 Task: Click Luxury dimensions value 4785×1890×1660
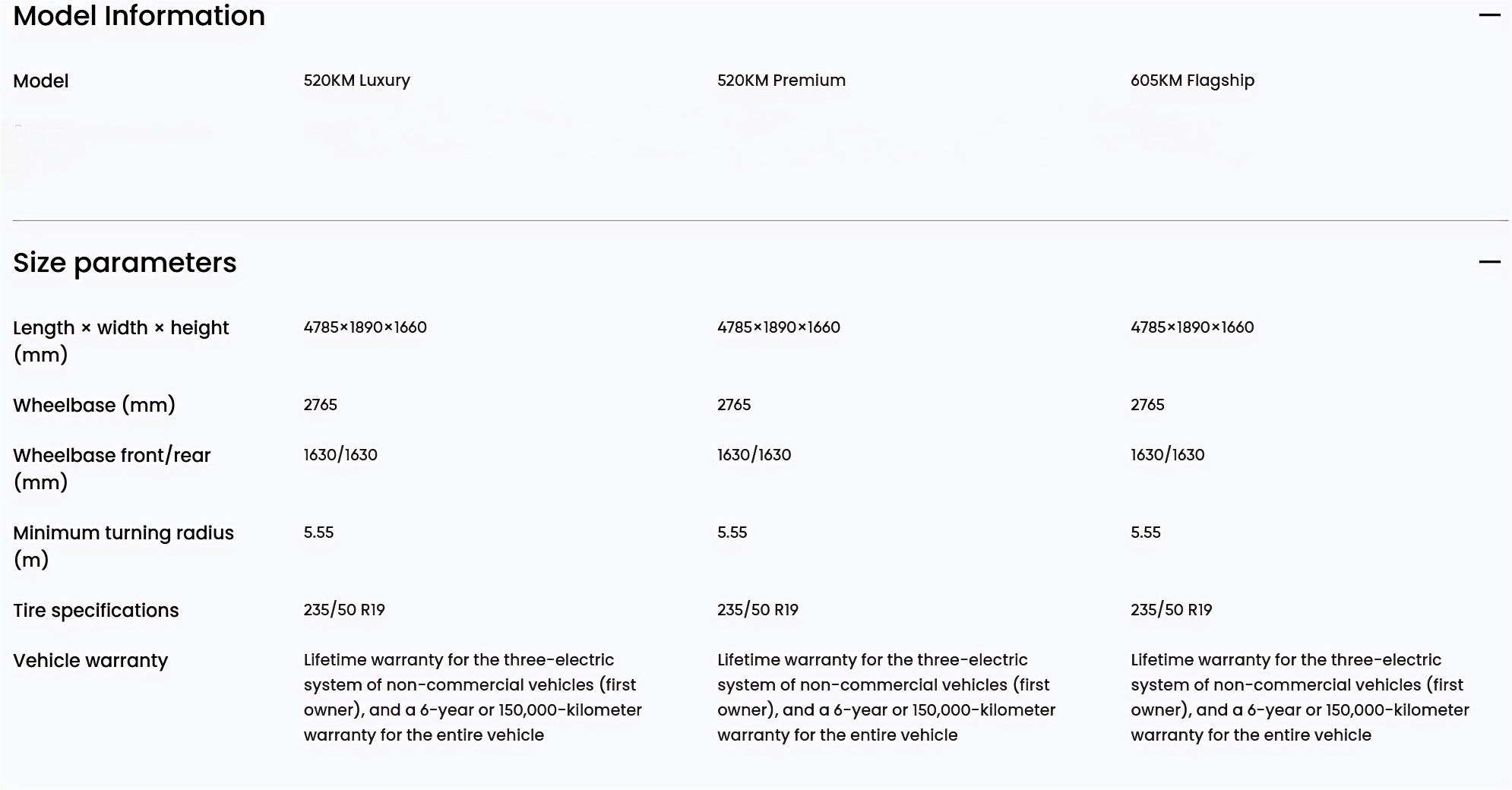(365, 327)
